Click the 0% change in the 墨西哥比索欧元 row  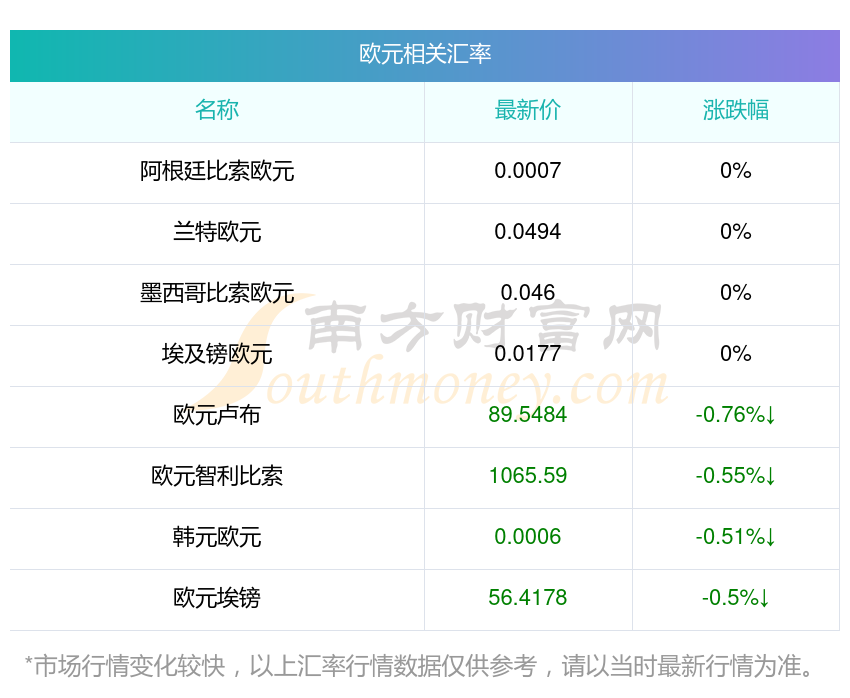click(736, 293)
